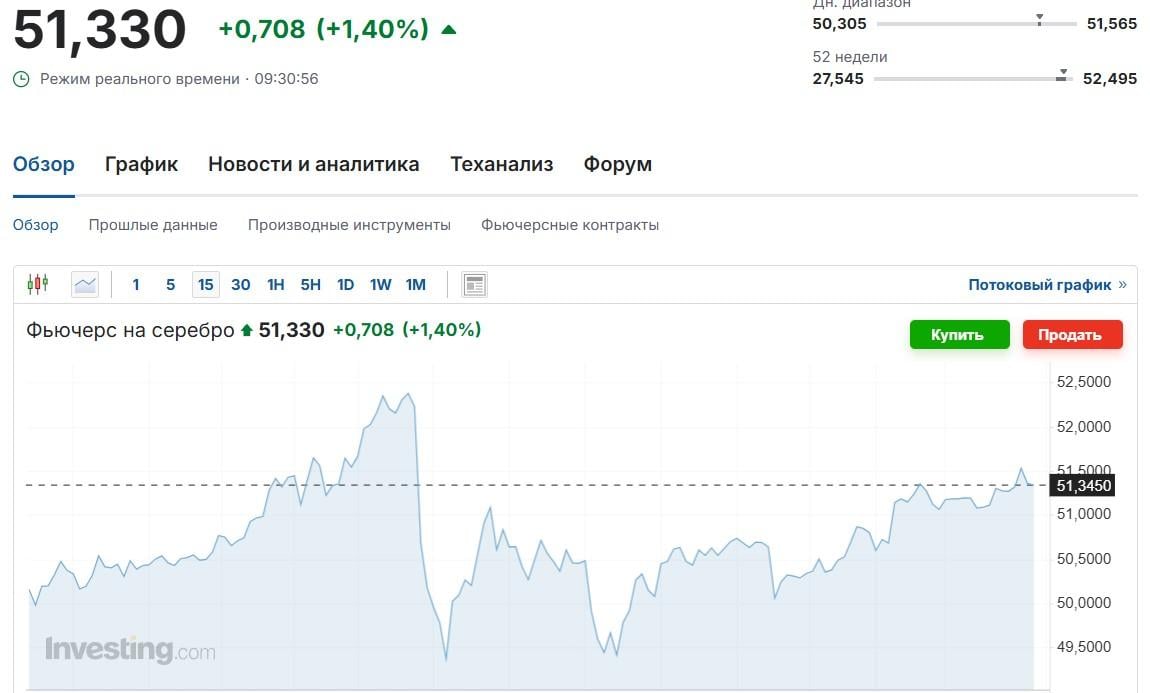Click the green up-arrow beside +1,40%

tap(449, 30)
